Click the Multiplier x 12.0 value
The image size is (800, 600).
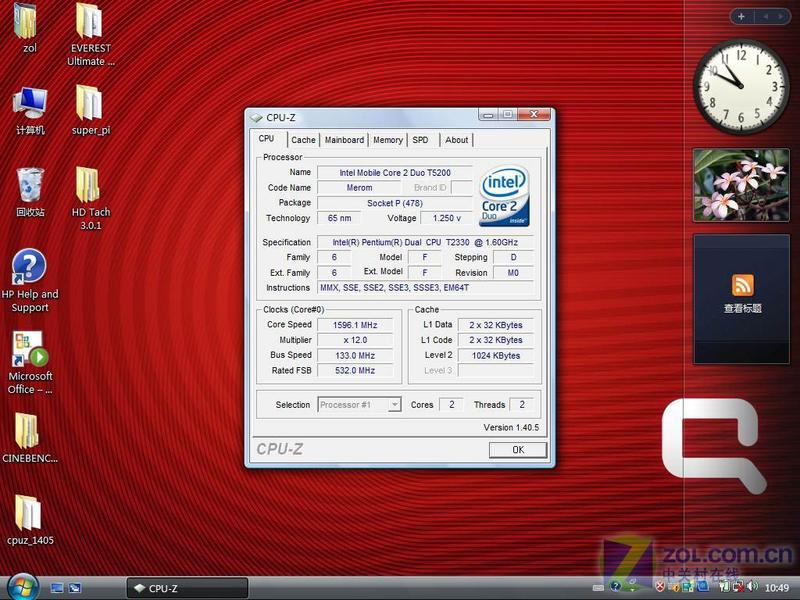(x=355, y=340)
